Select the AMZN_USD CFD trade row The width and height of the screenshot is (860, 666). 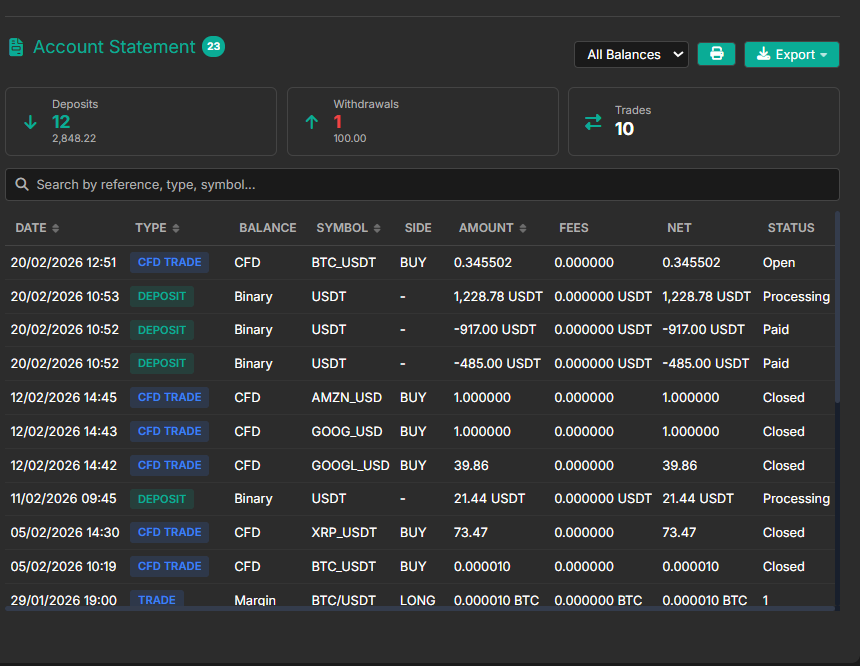point(420,397)
